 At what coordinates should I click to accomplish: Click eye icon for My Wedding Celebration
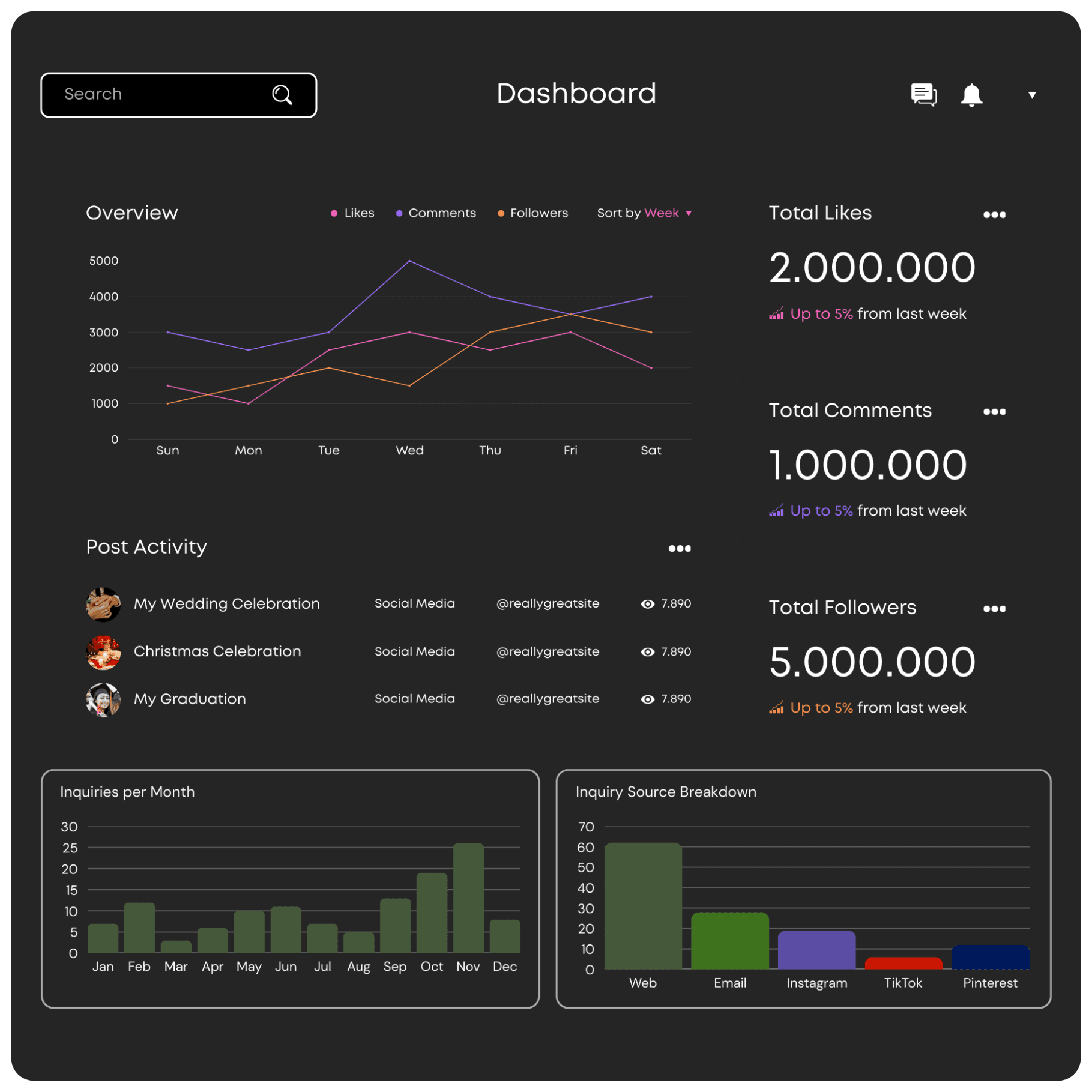pyautogui.click(x=647, y=604)
